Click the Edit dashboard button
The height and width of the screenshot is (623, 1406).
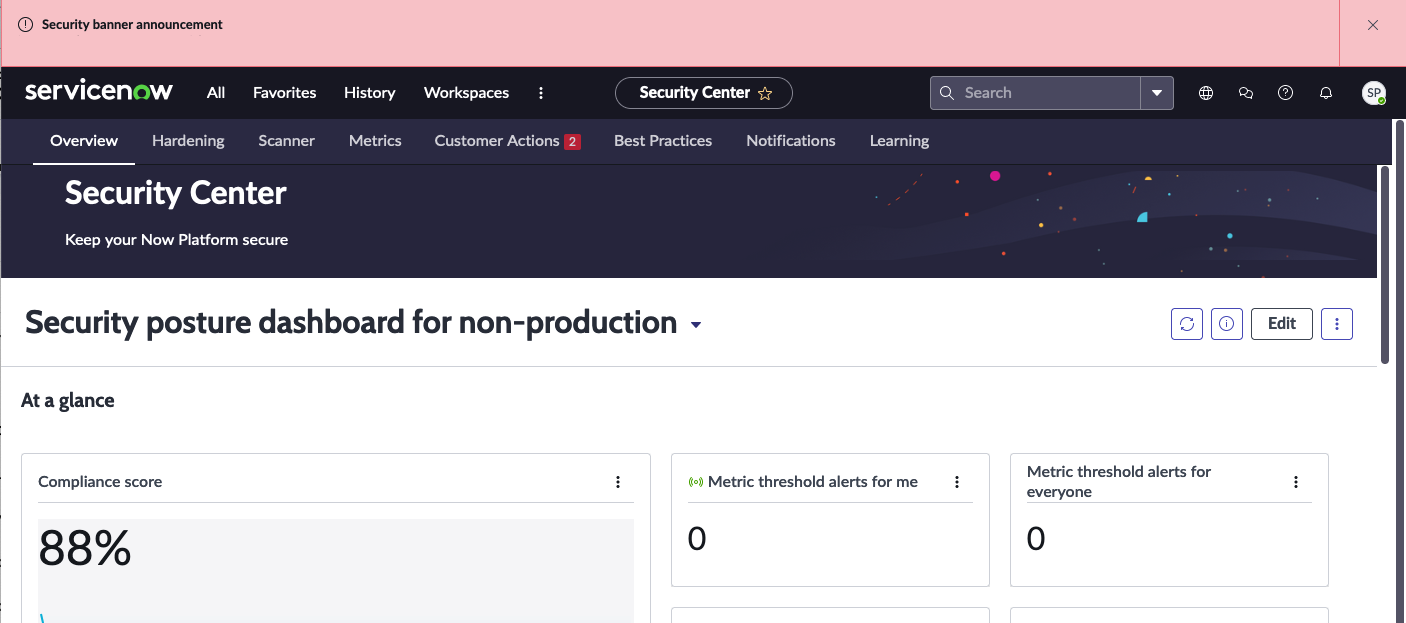pos(1282,324)
